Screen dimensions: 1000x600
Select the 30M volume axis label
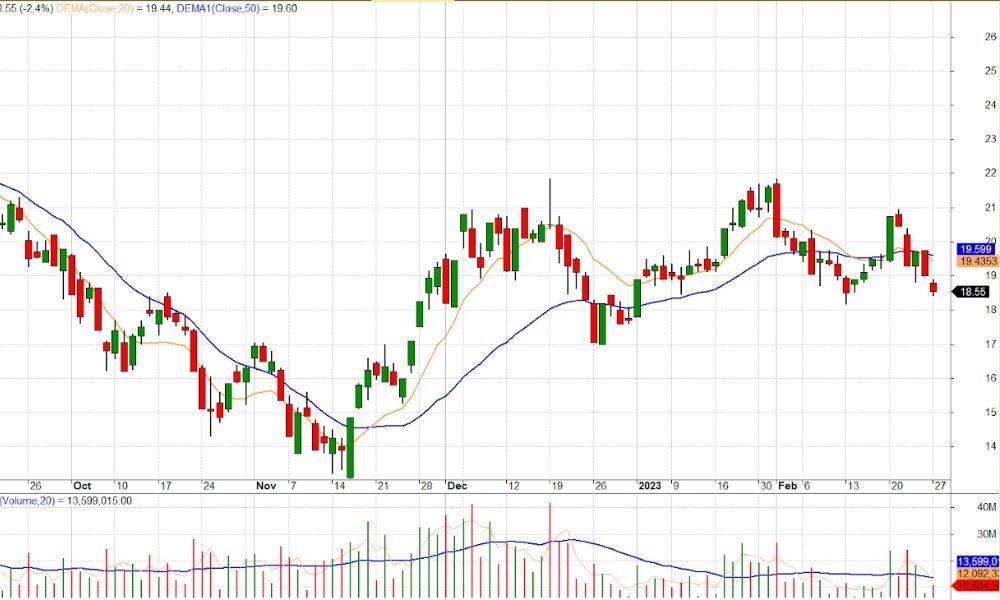tap(987, 534)
